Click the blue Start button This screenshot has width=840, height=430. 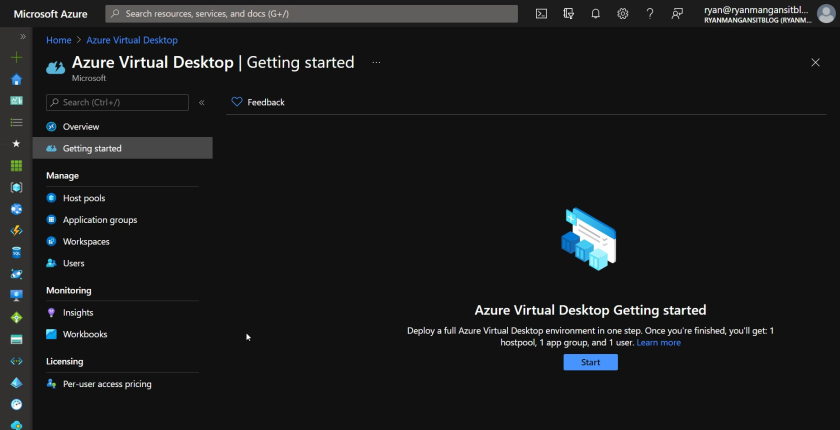(590, 362)
